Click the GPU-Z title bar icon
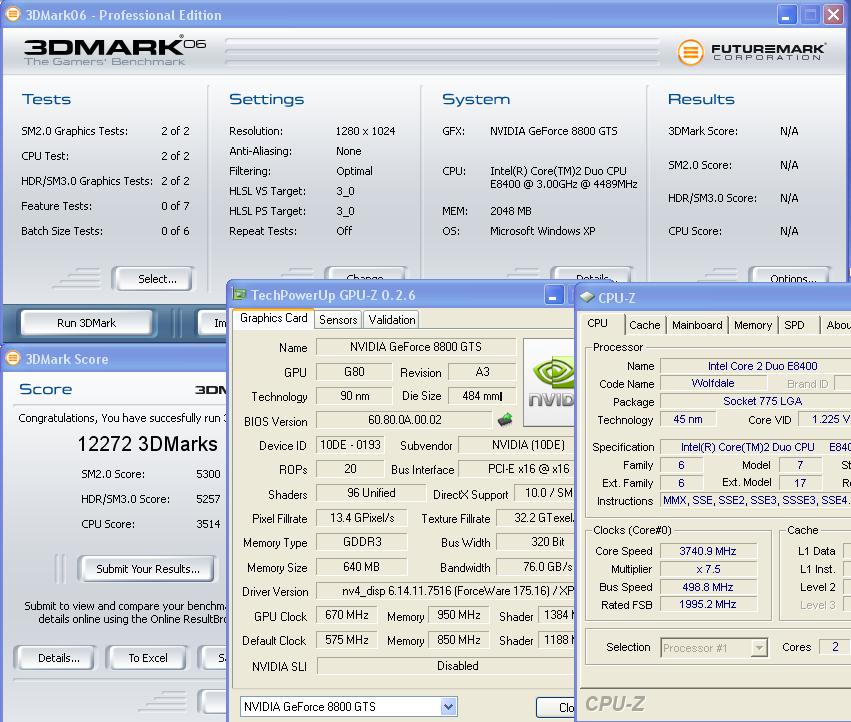 pos(240,295)
